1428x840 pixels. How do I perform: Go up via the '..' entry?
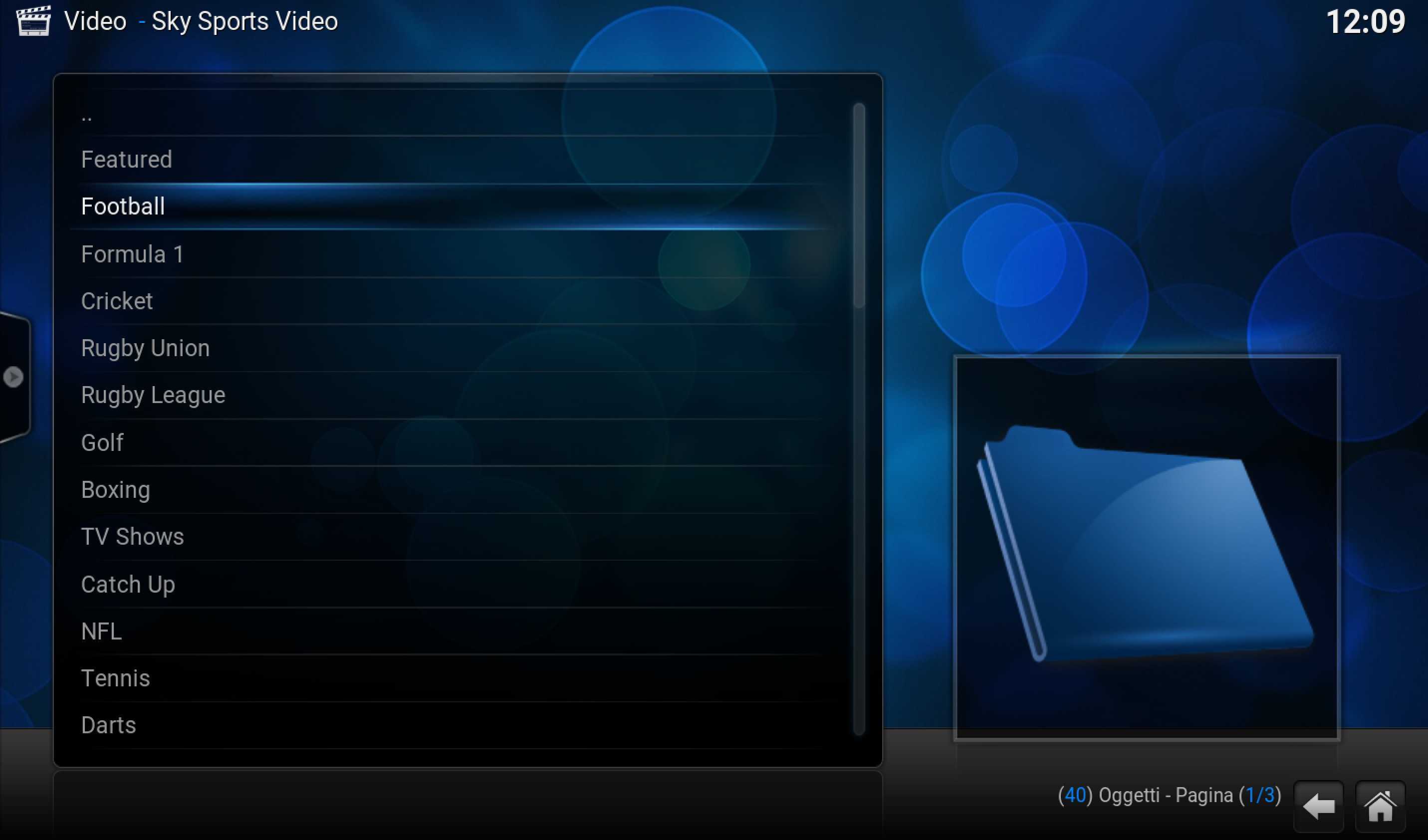point(86,116)
